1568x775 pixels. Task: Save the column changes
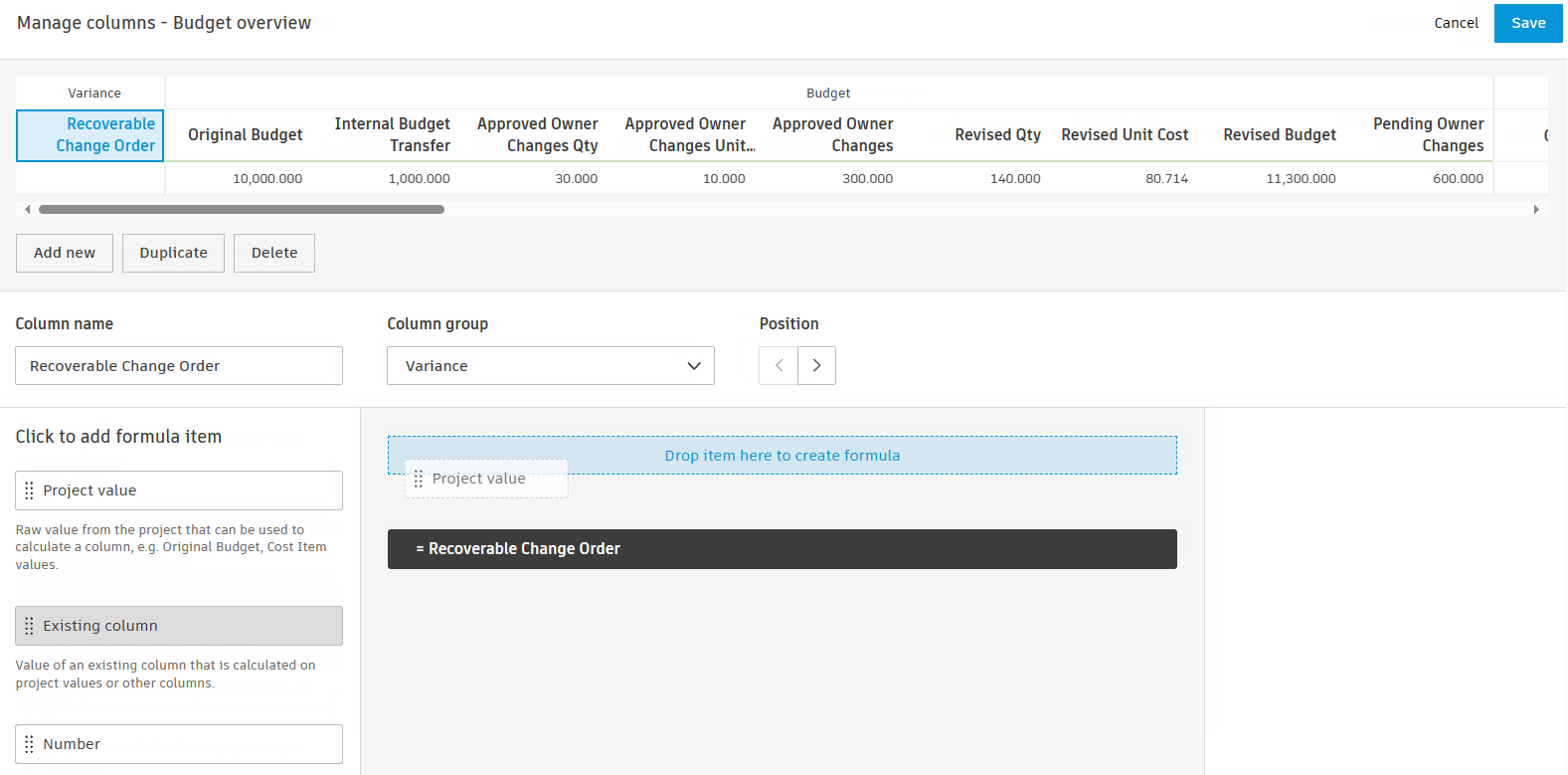click(x=1528, y=23)
